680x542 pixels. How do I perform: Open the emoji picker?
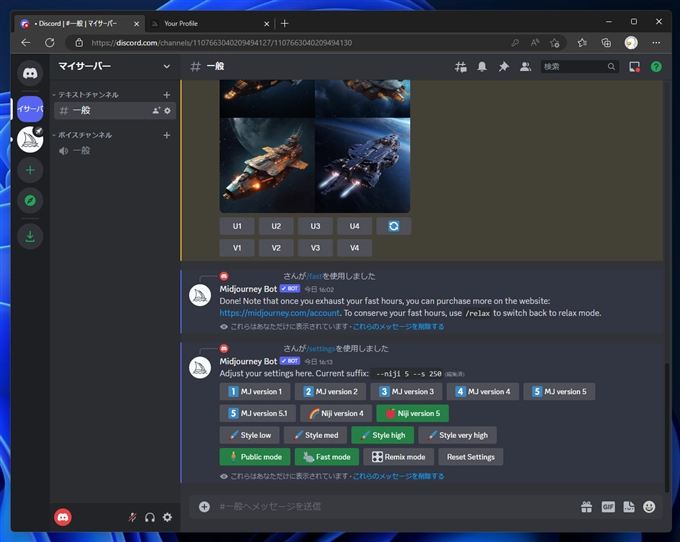(649, 506)
